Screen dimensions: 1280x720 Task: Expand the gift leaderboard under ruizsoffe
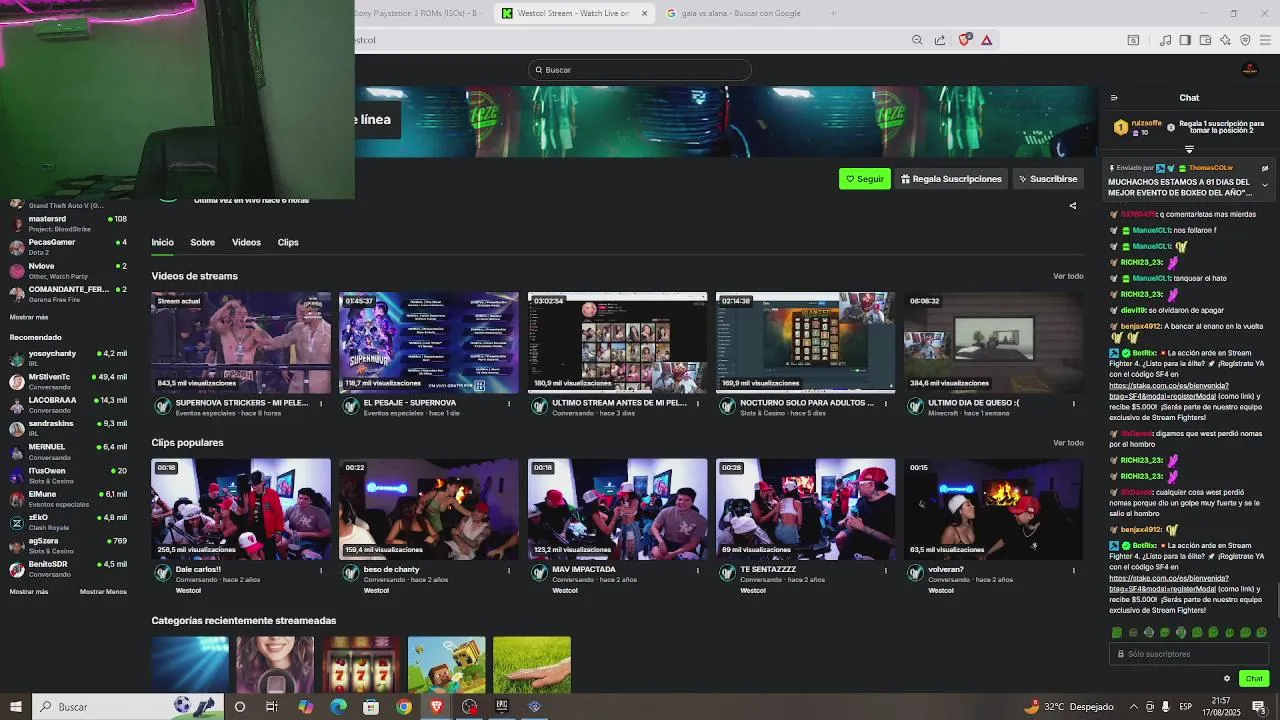[x=1189, y=150]
